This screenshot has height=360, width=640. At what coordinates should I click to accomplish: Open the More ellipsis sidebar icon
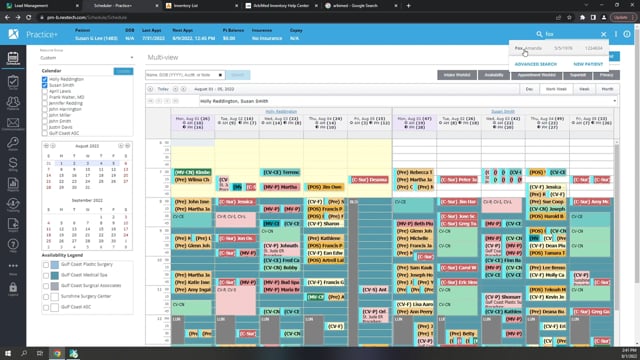pos(13,267)
